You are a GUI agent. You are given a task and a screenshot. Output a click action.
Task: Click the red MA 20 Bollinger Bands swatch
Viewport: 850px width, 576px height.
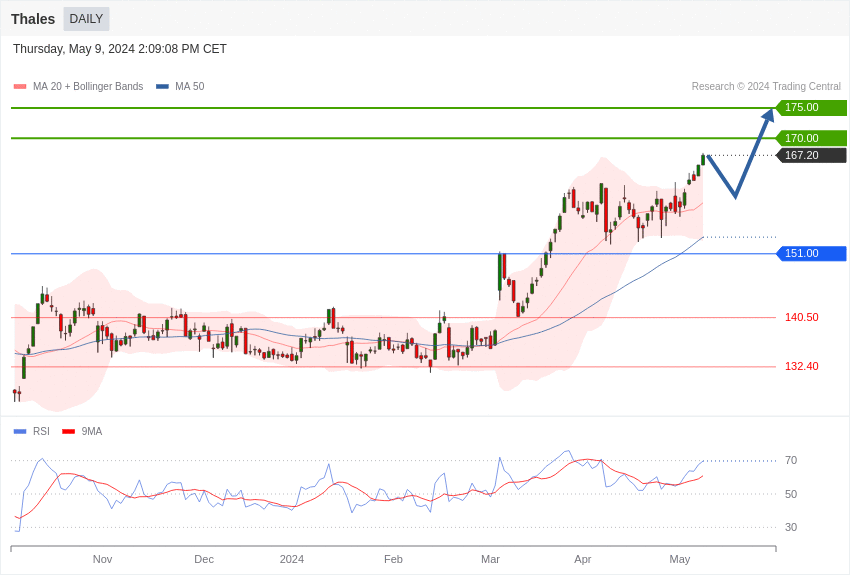[20, 87]
